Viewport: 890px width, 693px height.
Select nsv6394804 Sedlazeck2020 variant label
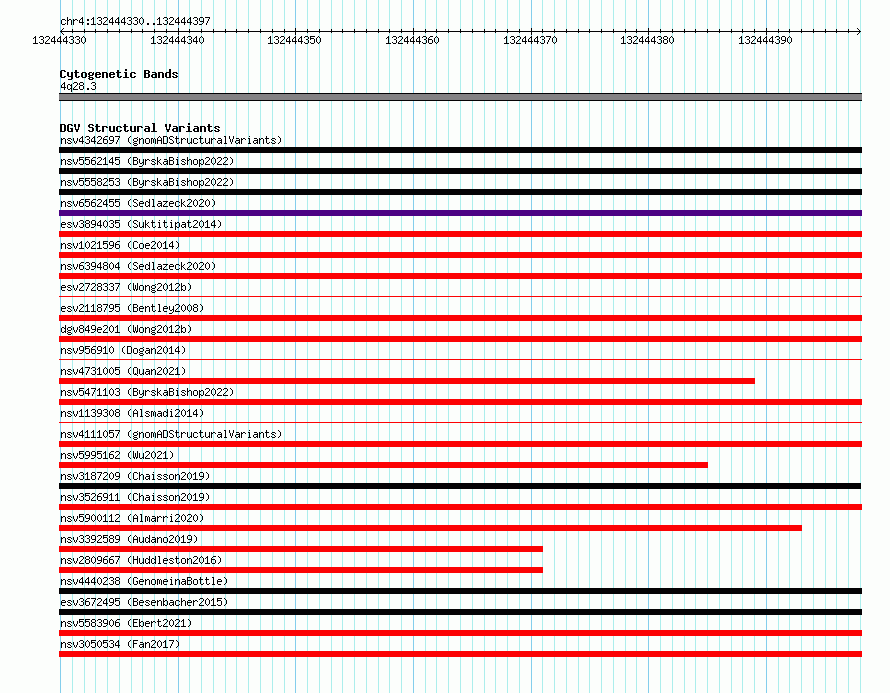[138, 266]
